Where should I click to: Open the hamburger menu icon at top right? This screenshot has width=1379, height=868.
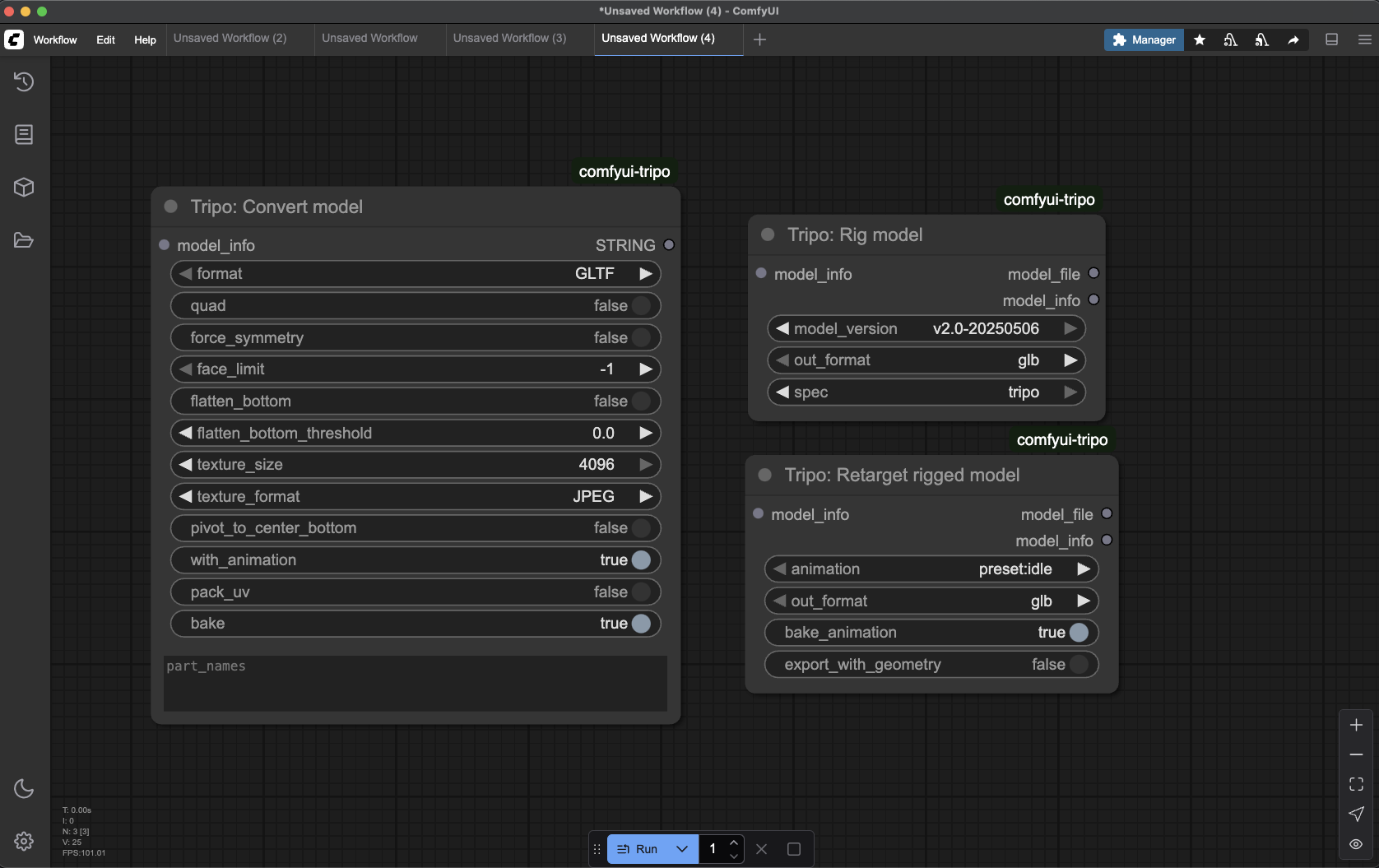click(x=1364, y=39)
